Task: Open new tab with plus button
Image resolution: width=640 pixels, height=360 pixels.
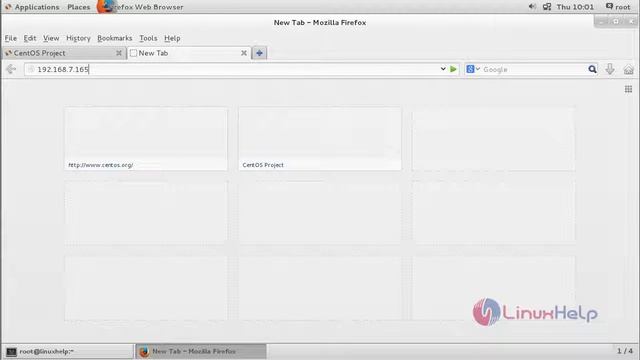Action: click(259, 53)
